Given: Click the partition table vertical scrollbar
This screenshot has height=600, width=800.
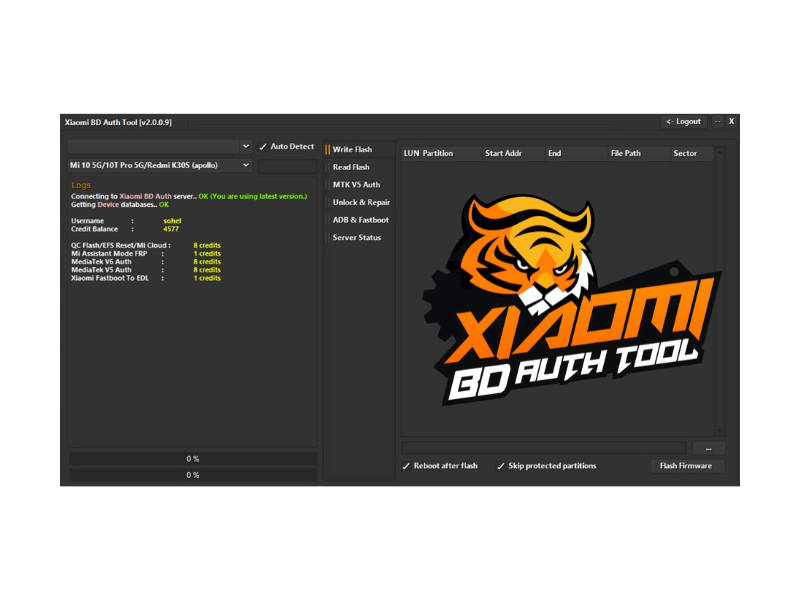Looking at the screenshot, I should [719, 291].
